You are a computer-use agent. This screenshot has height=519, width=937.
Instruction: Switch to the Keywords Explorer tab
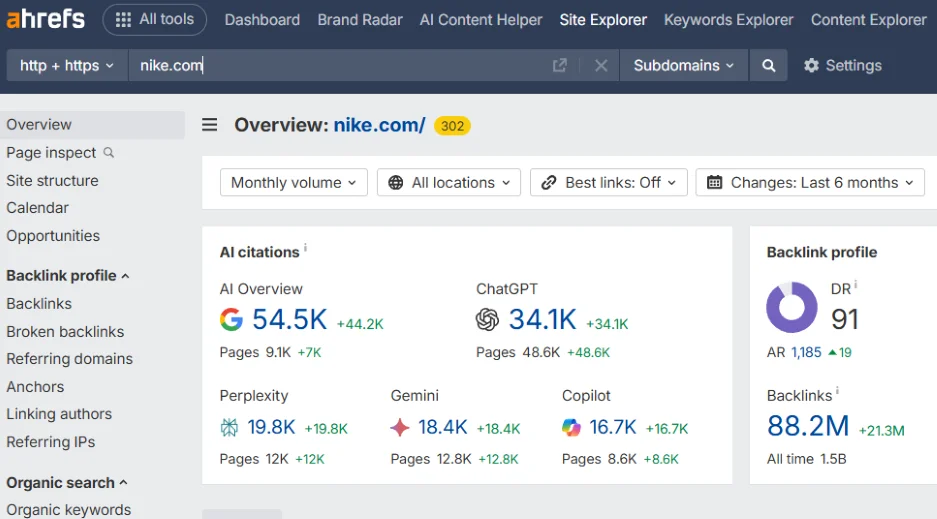coord(728,20)
